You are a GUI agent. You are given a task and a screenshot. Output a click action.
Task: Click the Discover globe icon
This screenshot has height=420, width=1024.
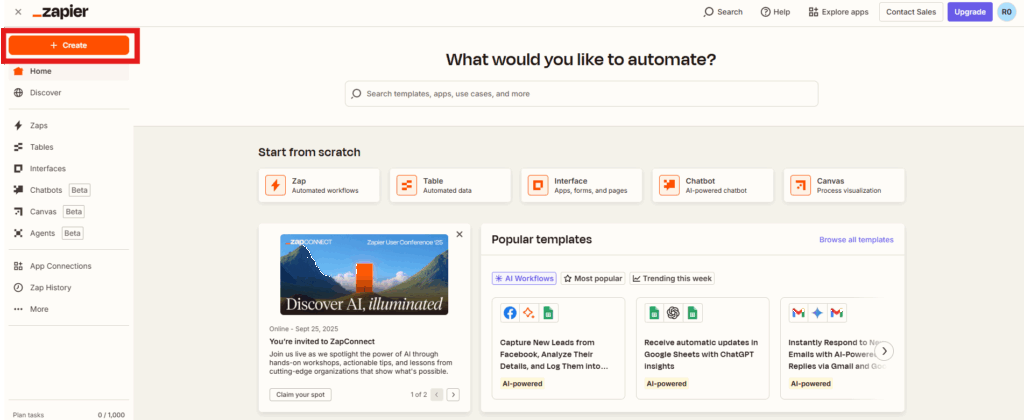18,93
